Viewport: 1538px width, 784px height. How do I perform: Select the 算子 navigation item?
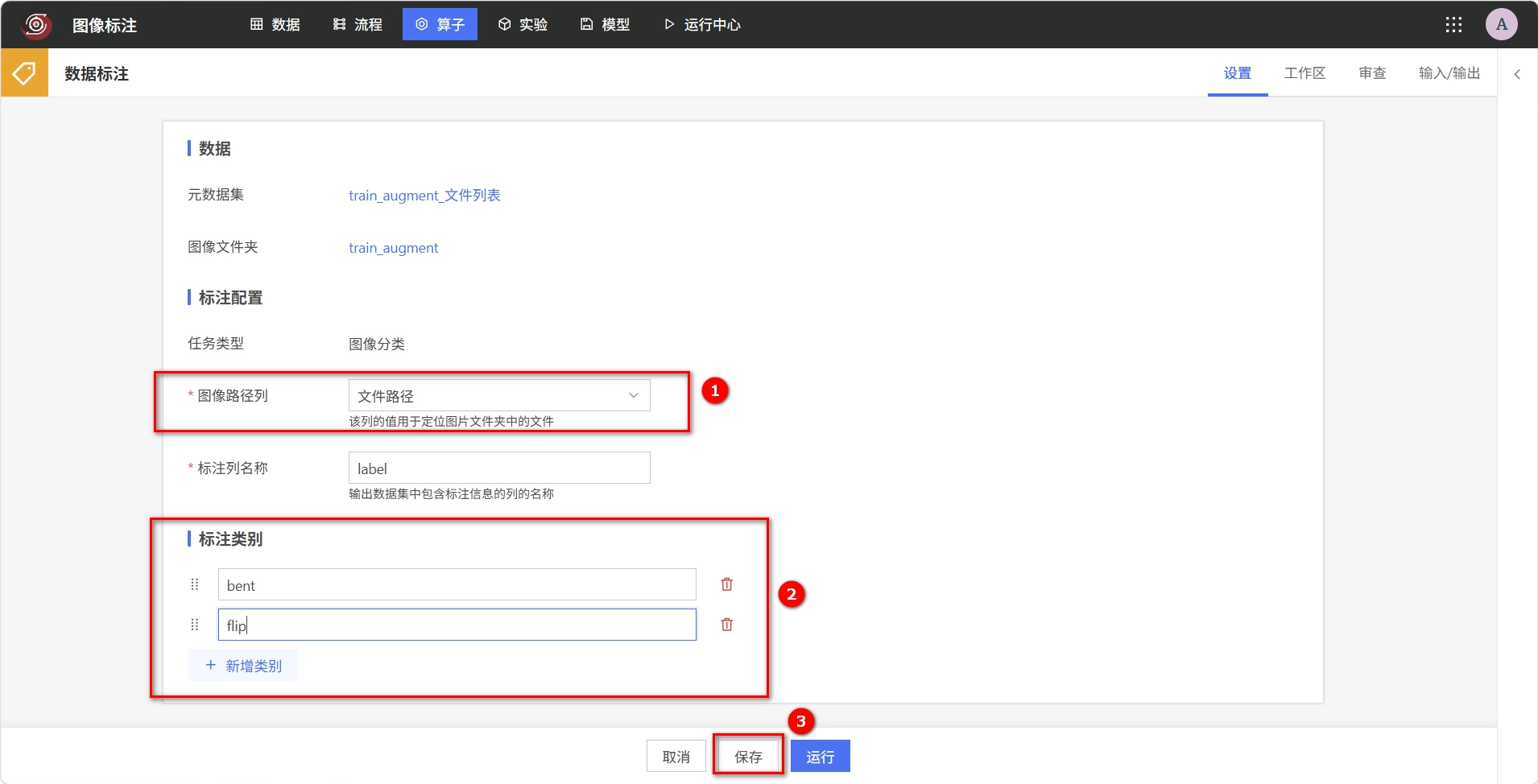[440, 25]
